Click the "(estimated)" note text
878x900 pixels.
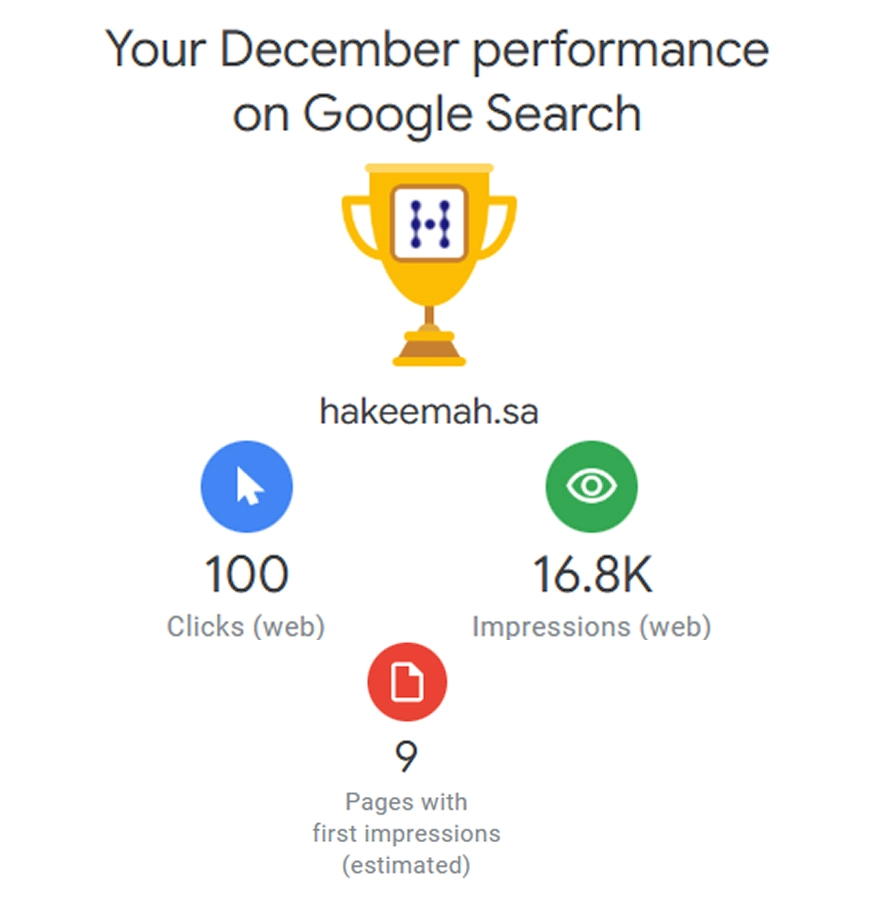(406, 865)
